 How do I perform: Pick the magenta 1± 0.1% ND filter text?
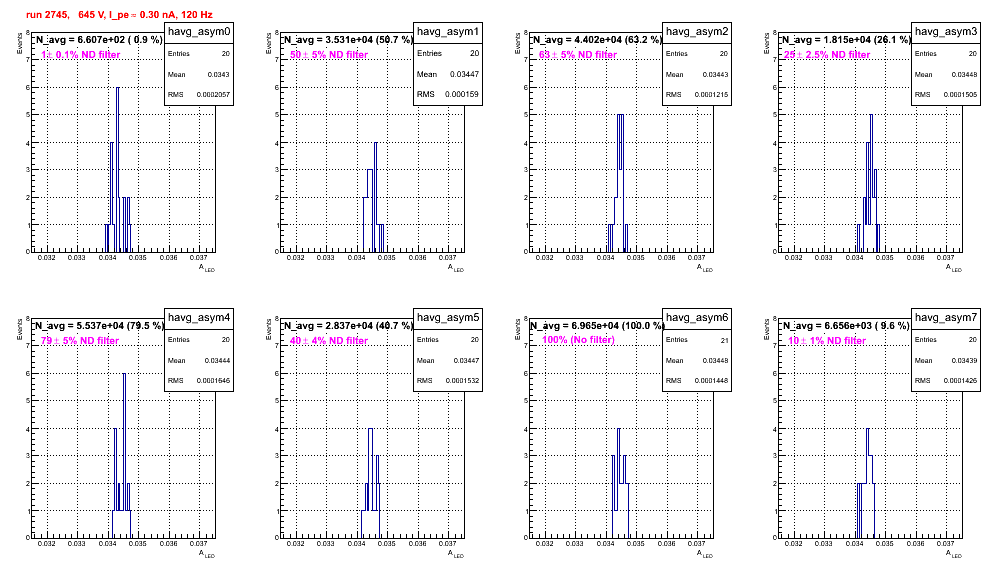[x=81, y=55]
